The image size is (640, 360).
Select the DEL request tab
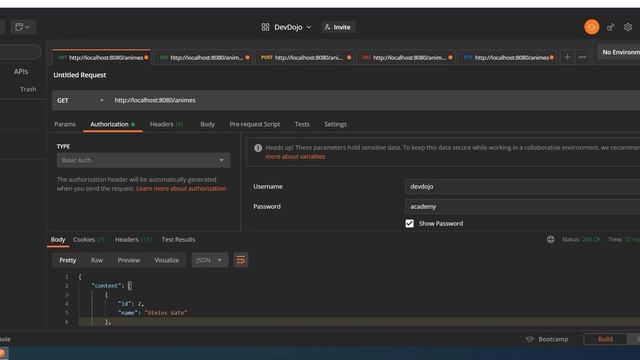click(x=406, y=58)
